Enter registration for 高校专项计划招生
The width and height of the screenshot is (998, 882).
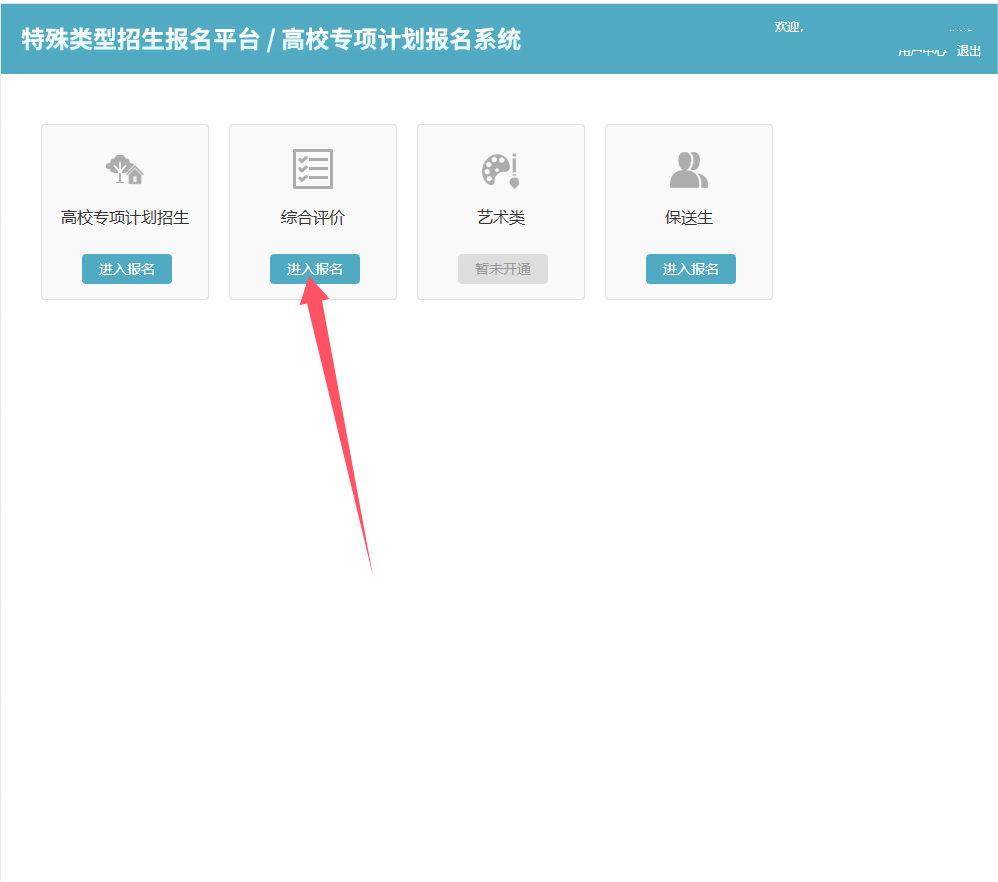126,269
